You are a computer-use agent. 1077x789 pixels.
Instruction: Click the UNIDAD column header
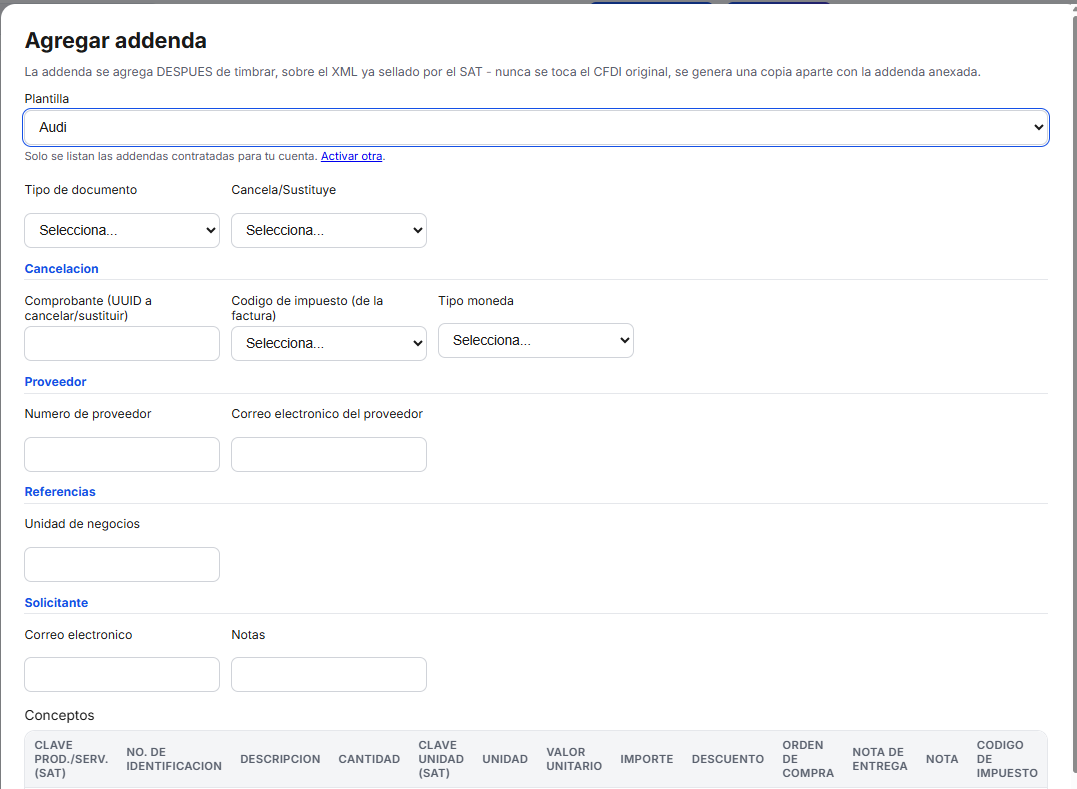point(505,759)
